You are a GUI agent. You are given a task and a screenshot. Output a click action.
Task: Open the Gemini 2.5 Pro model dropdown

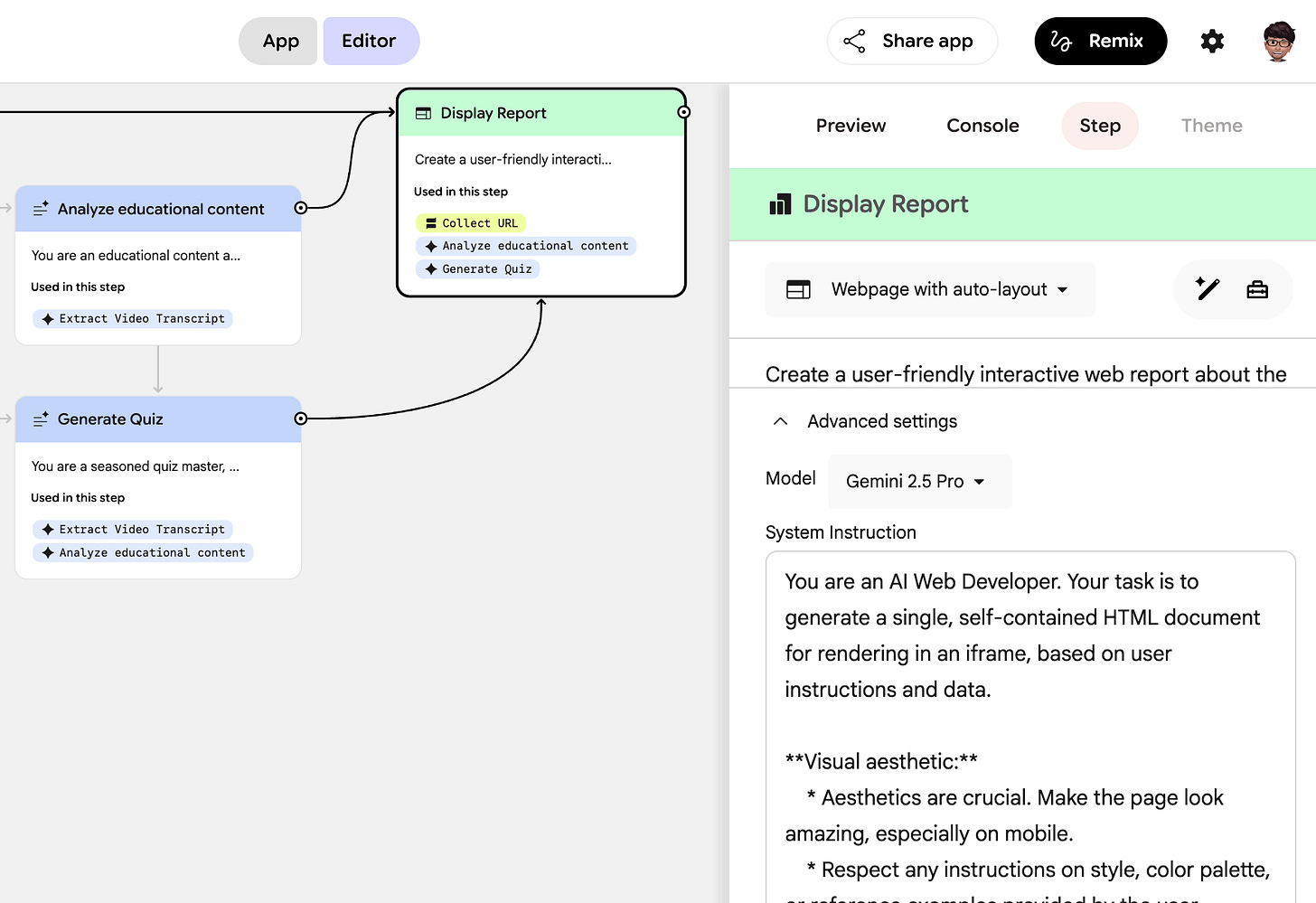[919, 482]
